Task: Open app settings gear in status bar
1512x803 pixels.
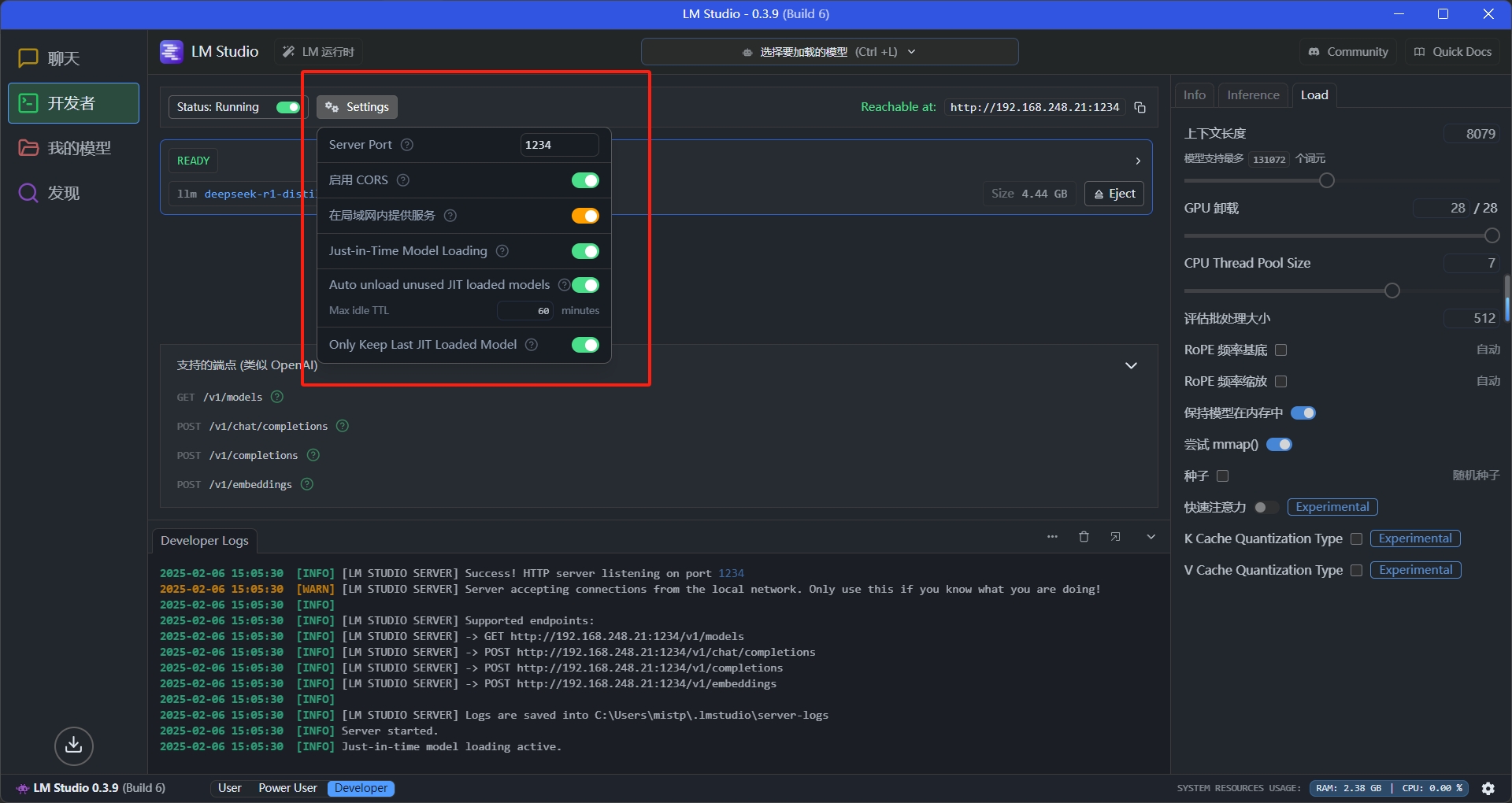Action: pos(1488,788)
